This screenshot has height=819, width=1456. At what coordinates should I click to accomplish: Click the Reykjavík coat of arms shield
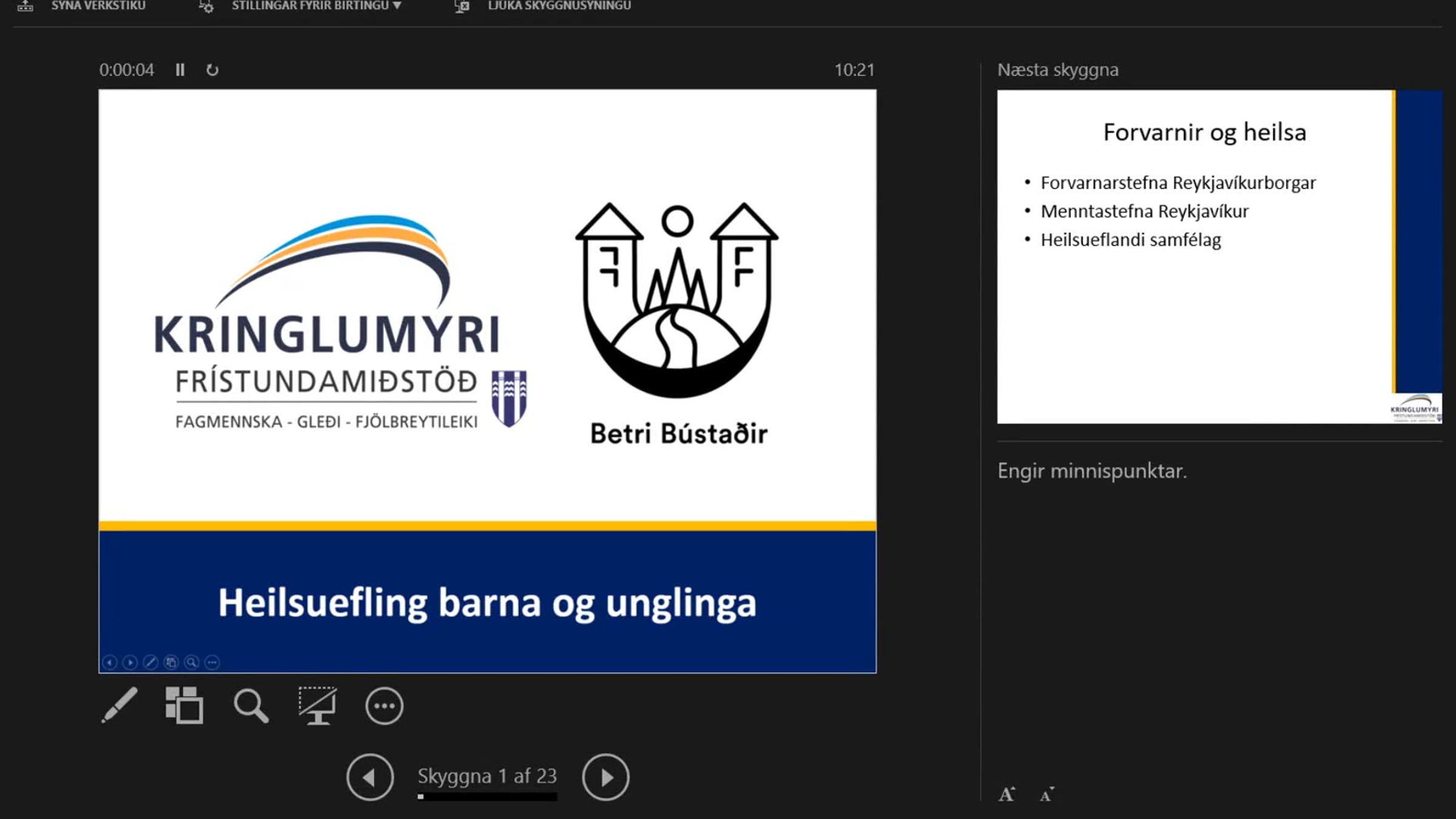click(x=509, y=399)
